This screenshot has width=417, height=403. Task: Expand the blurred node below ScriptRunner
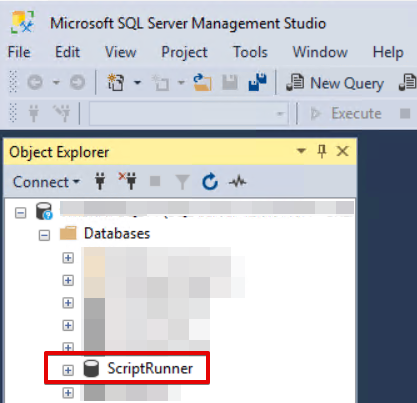click(x=68, y=393)
